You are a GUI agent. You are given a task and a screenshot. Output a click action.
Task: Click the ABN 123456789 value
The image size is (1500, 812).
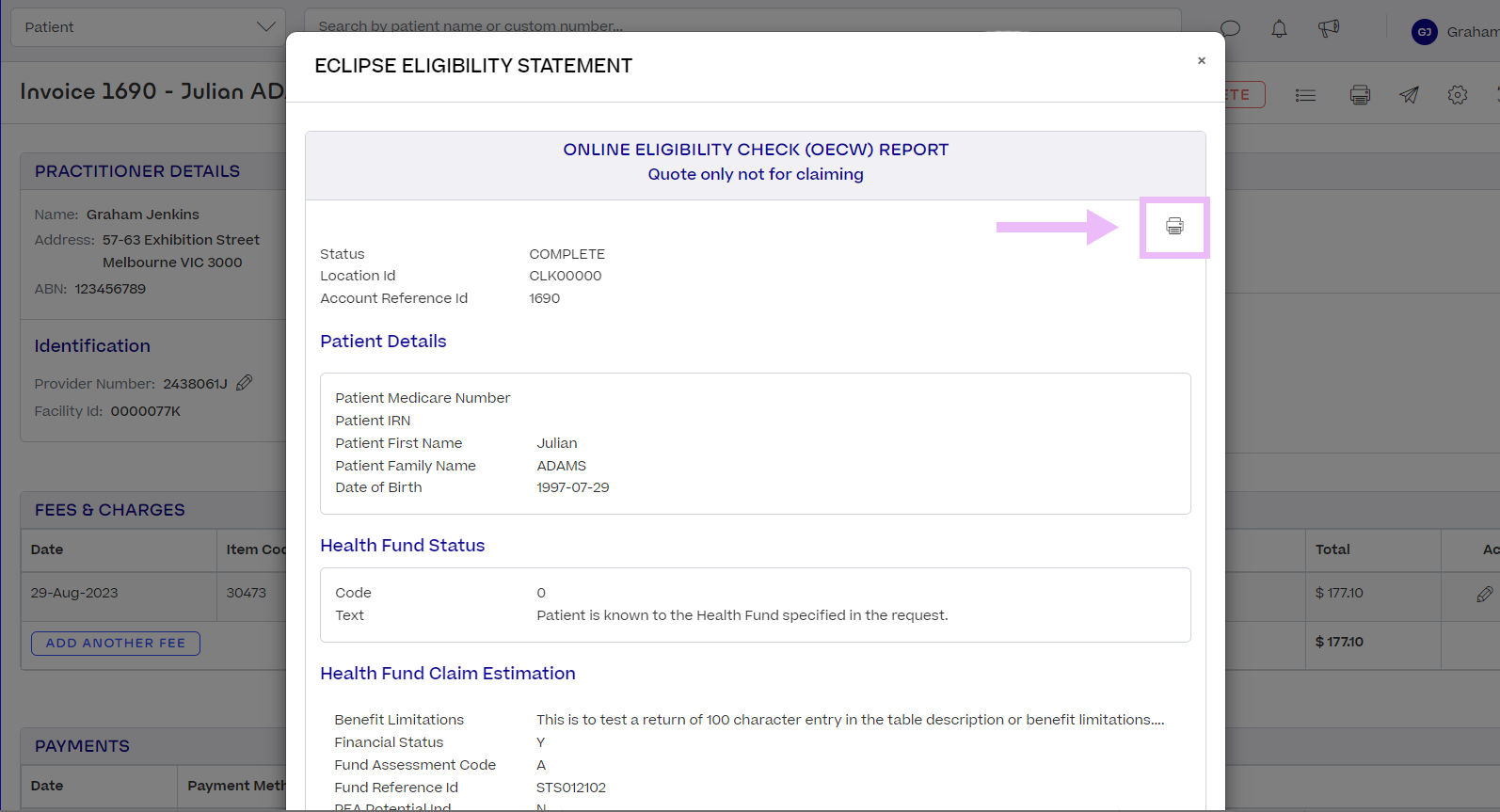click(x=110, y=289)
